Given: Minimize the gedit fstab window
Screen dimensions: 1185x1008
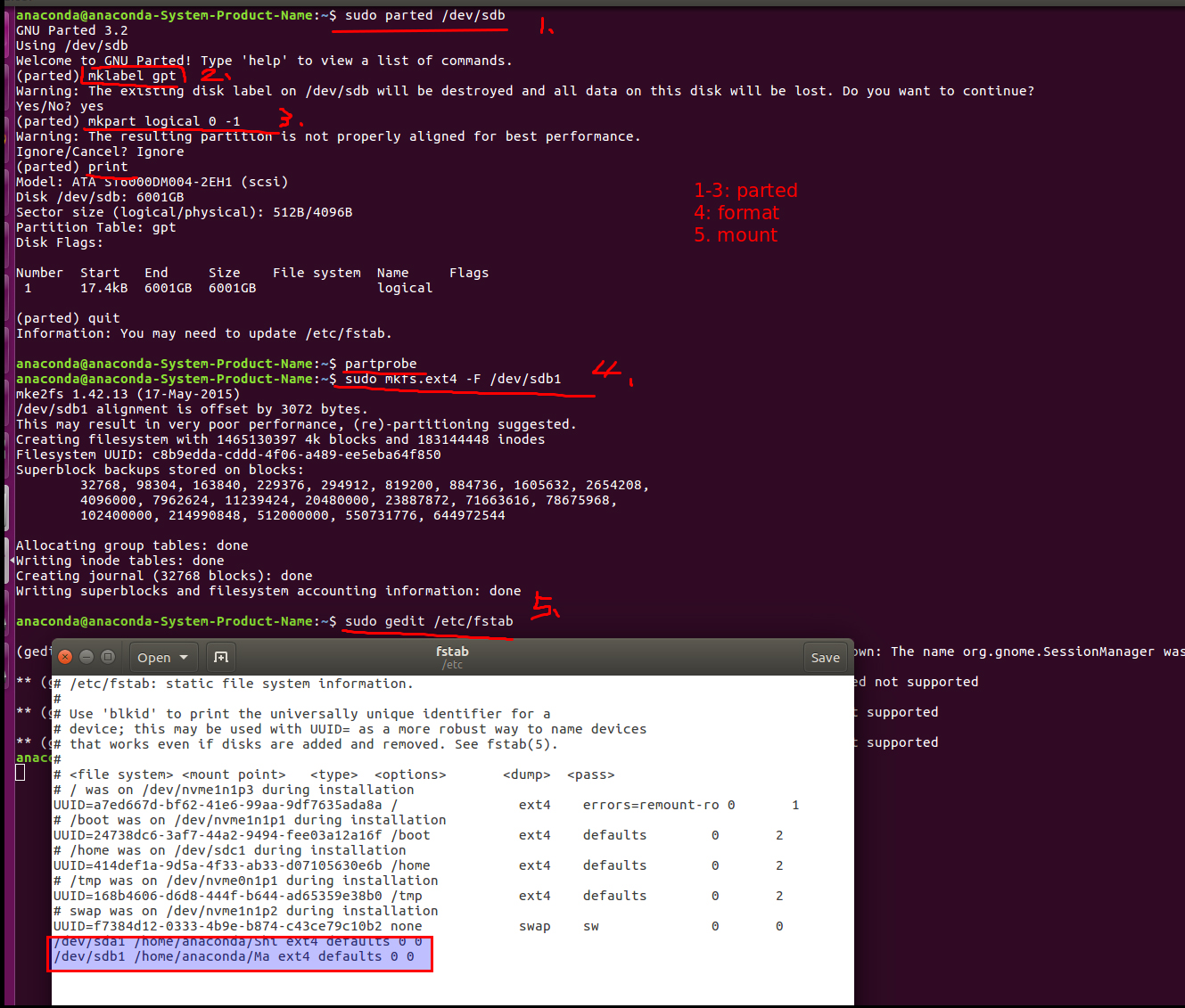Looking at the screenshot, I should (x=86, y=657).
